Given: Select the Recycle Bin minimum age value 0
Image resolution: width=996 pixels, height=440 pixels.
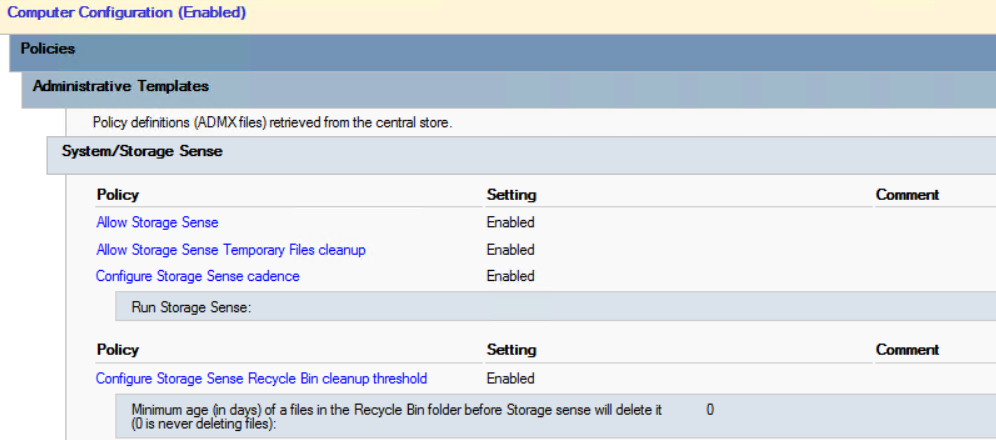Looking at the screenshot, I should 710,410.
